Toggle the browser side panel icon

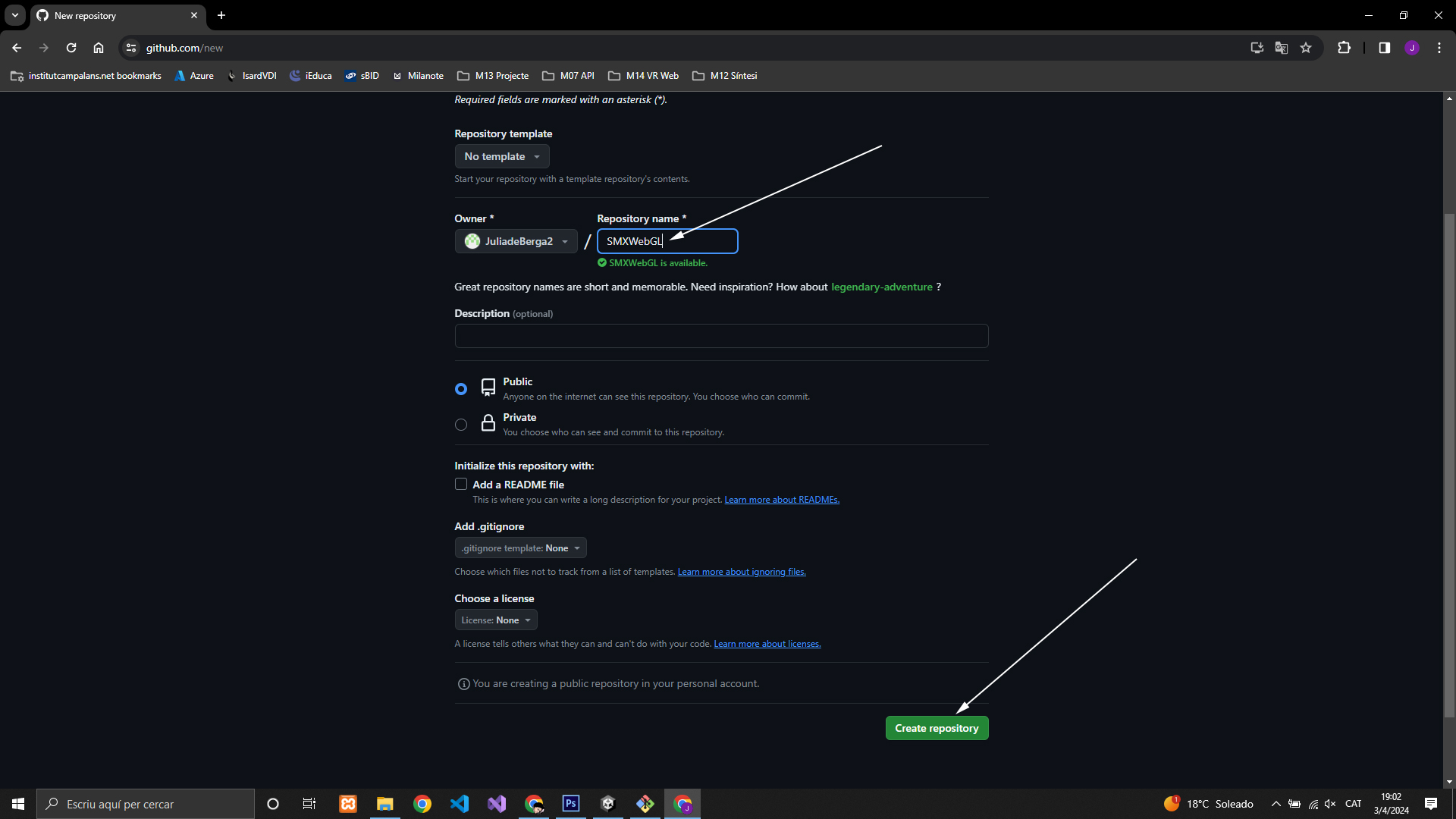tap(1384, 48)
